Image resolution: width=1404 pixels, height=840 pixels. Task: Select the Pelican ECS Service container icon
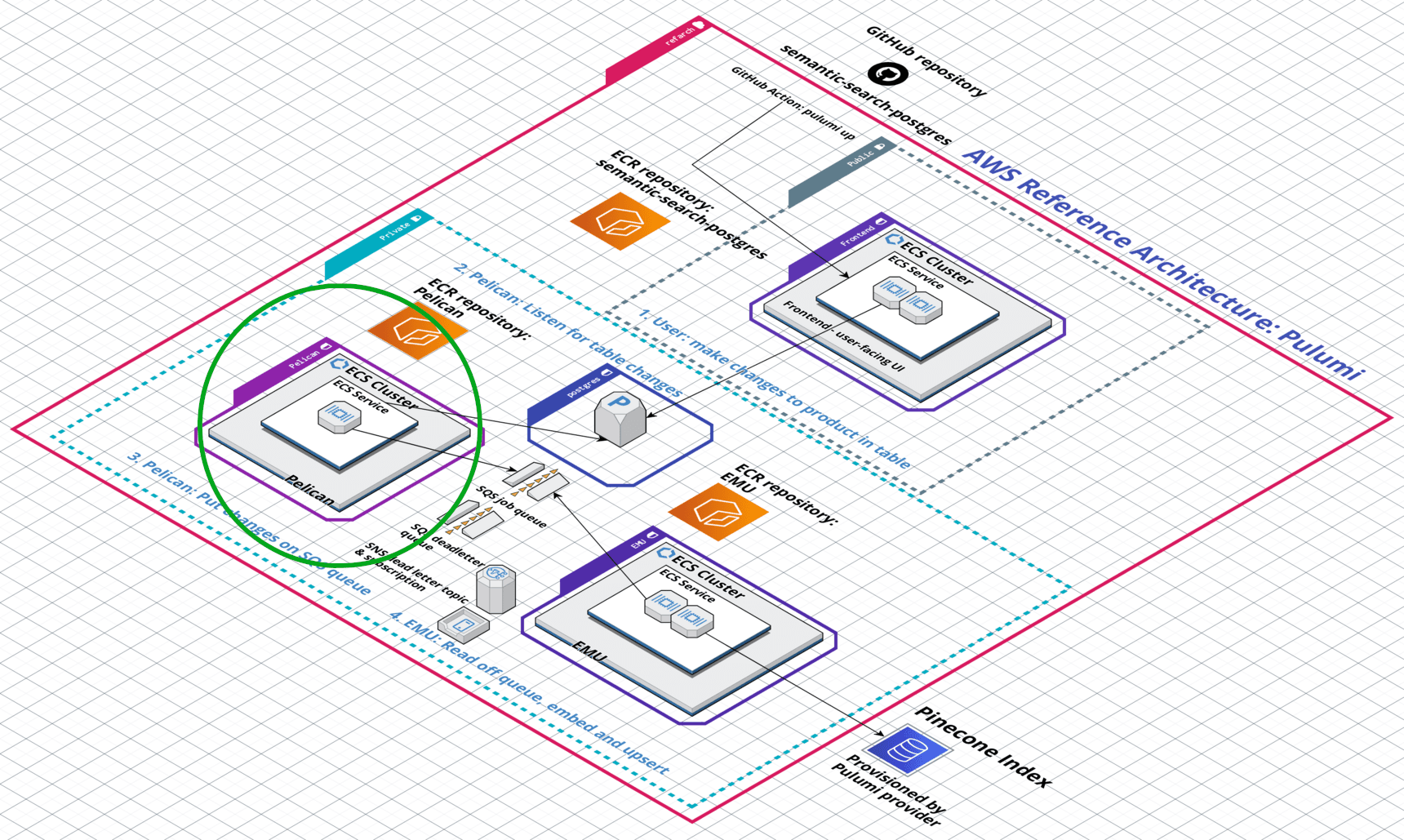point(337,416)
